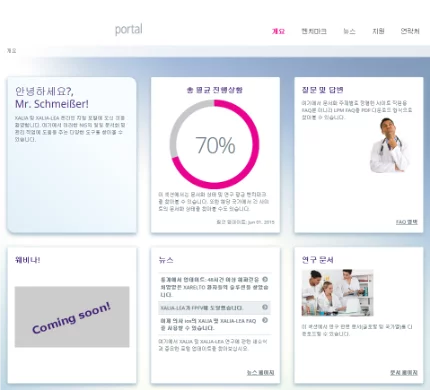Open the 개요 overview tab
430x390 pixels.
coord(278,31)
